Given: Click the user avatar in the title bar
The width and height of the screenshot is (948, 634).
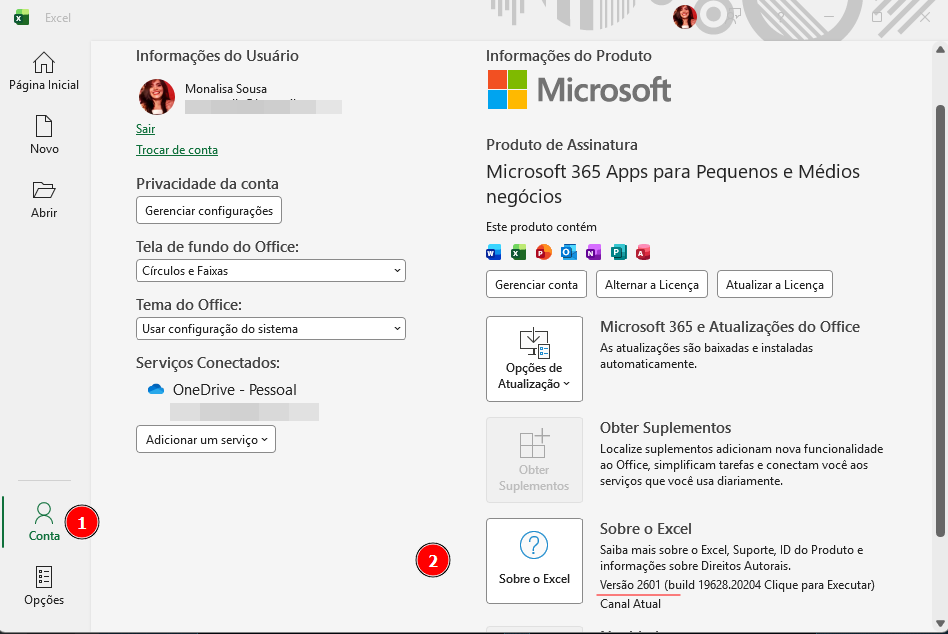Looking at the screenshot, I should pyautogui.click(x=684, y=17).
